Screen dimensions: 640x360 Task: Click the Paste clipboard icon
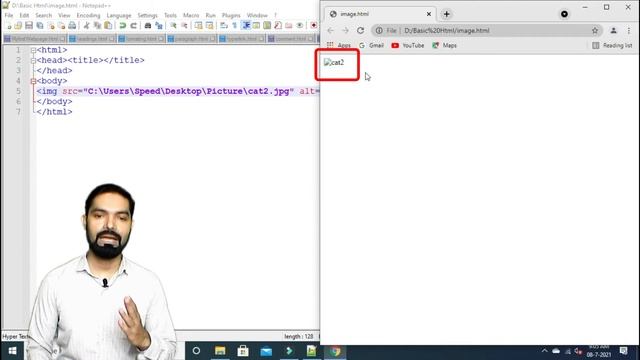[108, 25]
